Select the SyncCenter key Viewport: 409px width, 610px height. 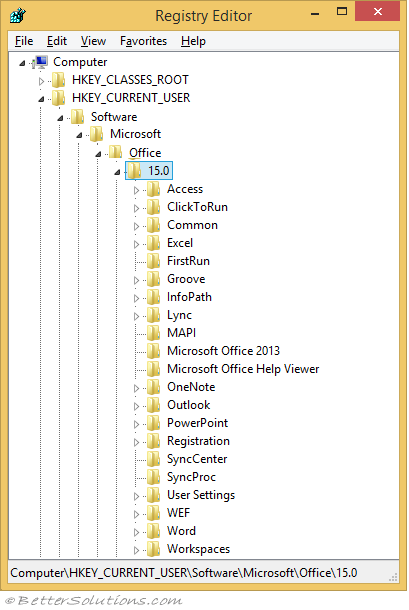click(197, 459)
